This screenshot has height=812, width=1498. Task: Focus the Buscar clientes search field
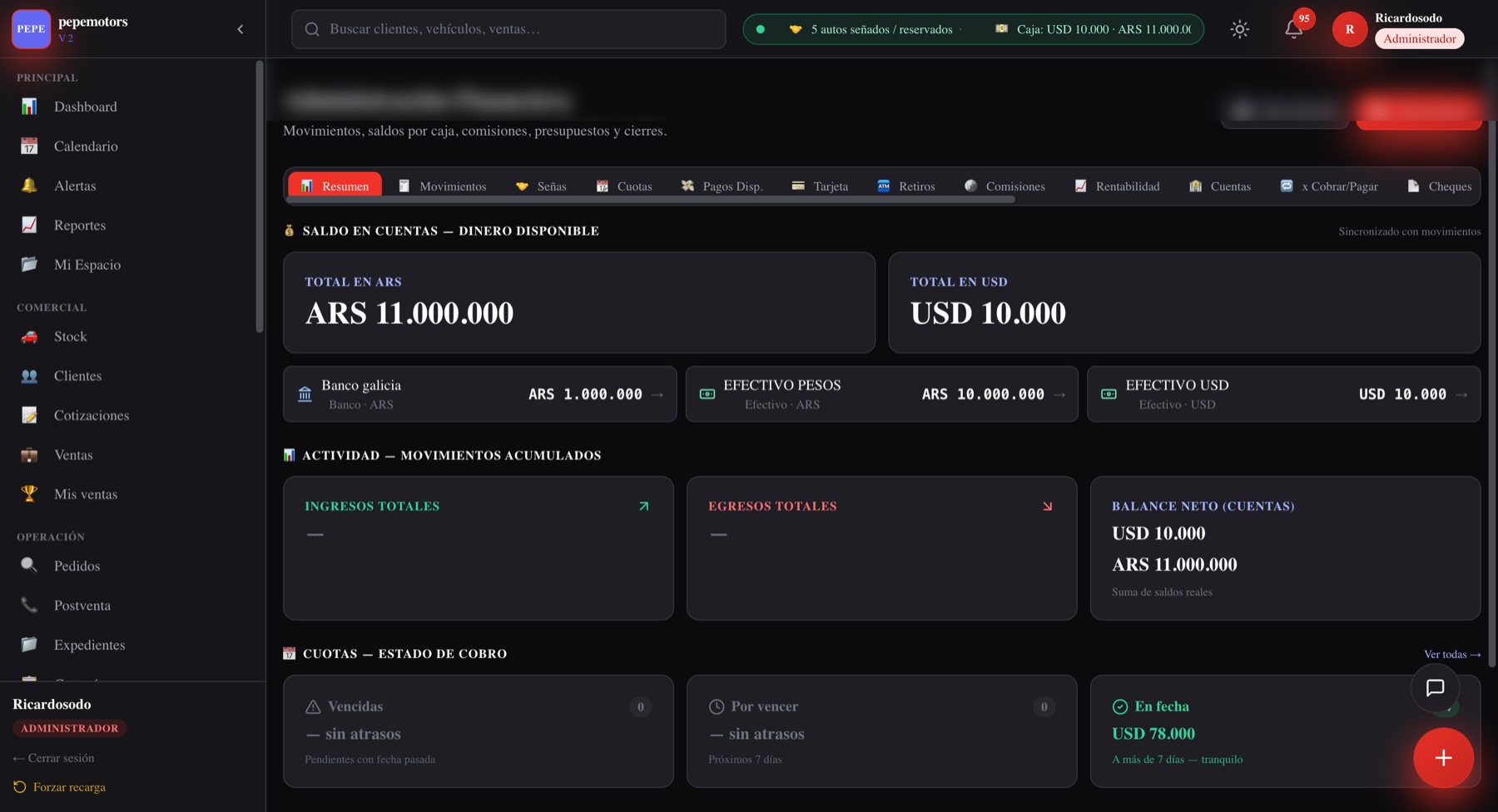(508, 29)
